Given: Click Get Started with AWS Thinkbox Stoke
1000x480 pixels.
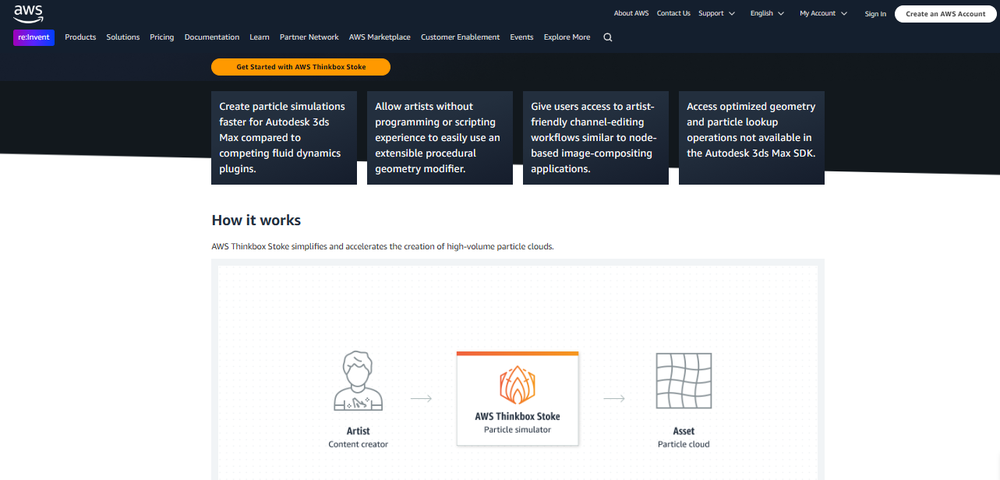Looking at the screenshot, I should (301, 67).
